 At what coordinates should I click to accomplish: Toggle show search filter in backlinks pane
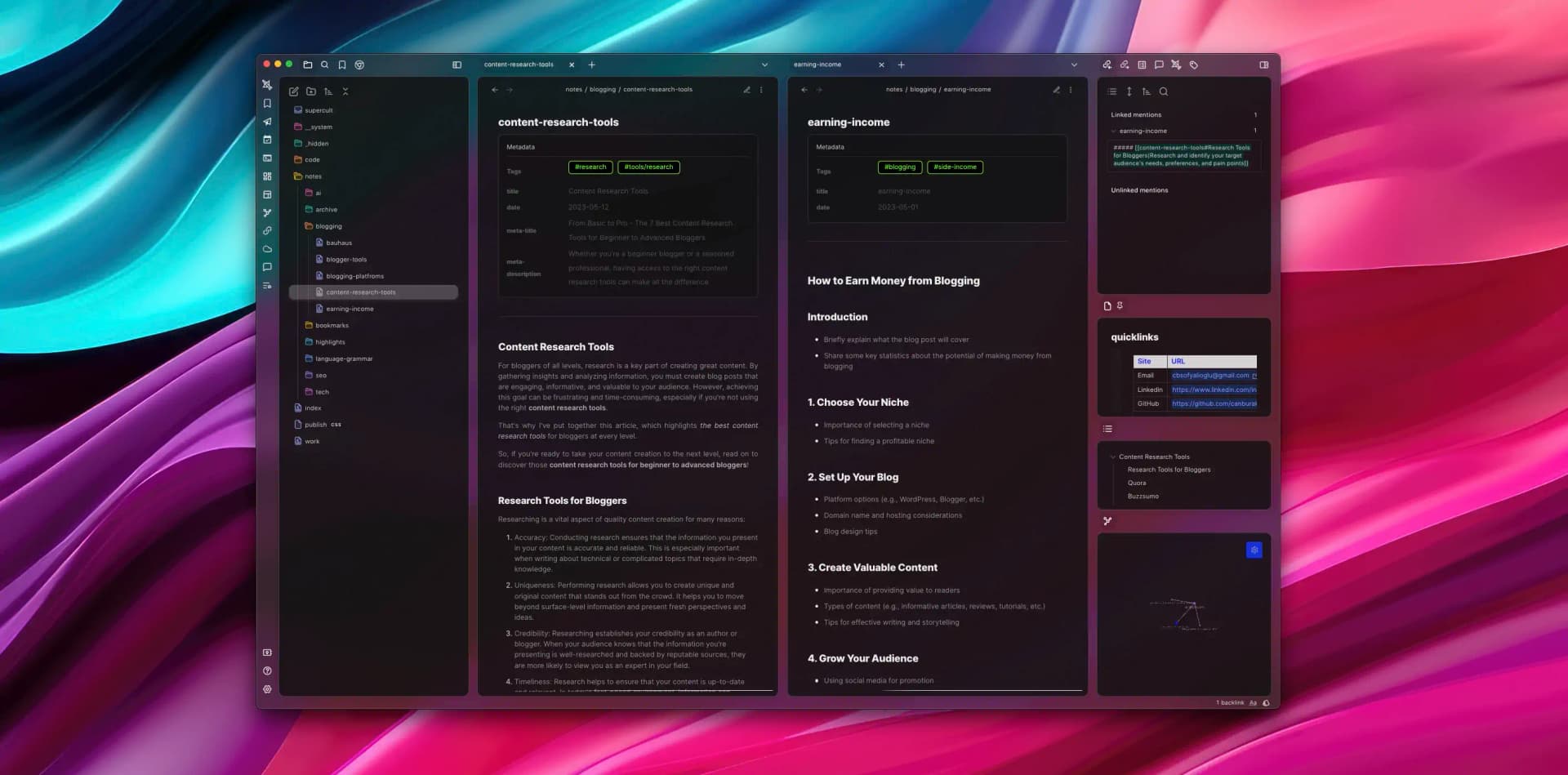(1163, 91)
